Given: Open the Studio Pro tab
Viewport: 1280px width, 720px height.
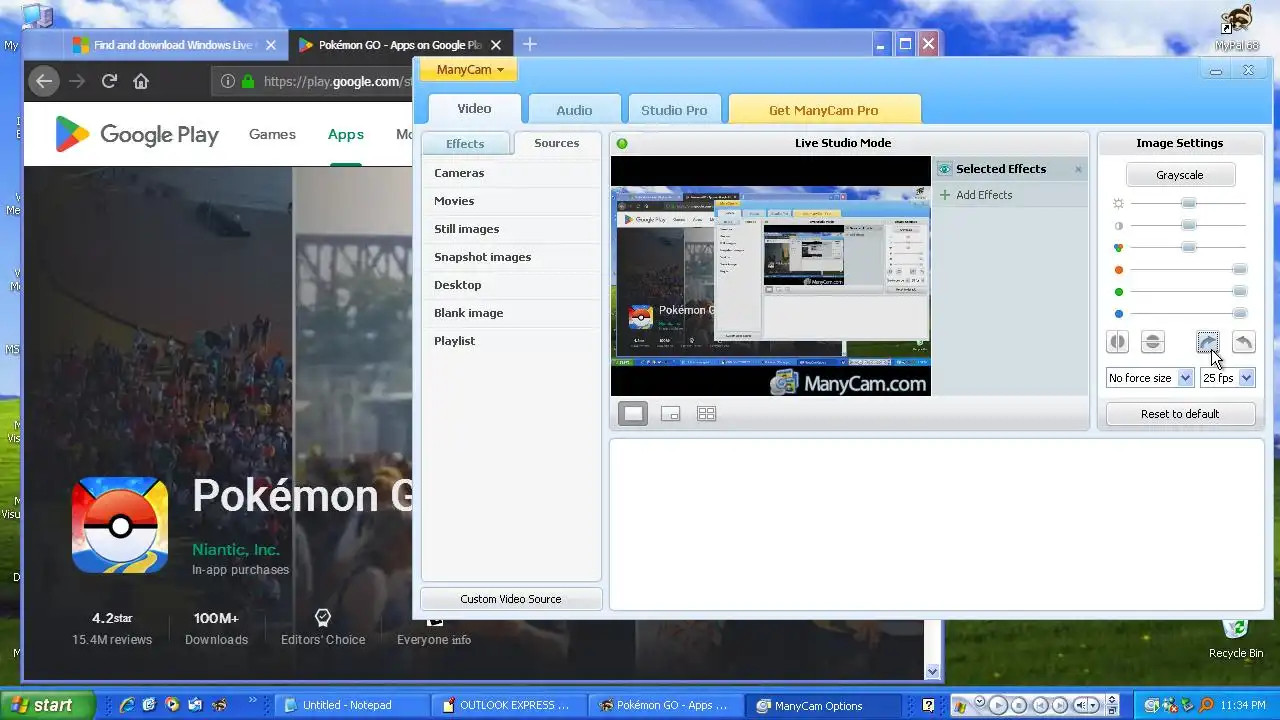Looking at the screenshot, I should point(674,110).
